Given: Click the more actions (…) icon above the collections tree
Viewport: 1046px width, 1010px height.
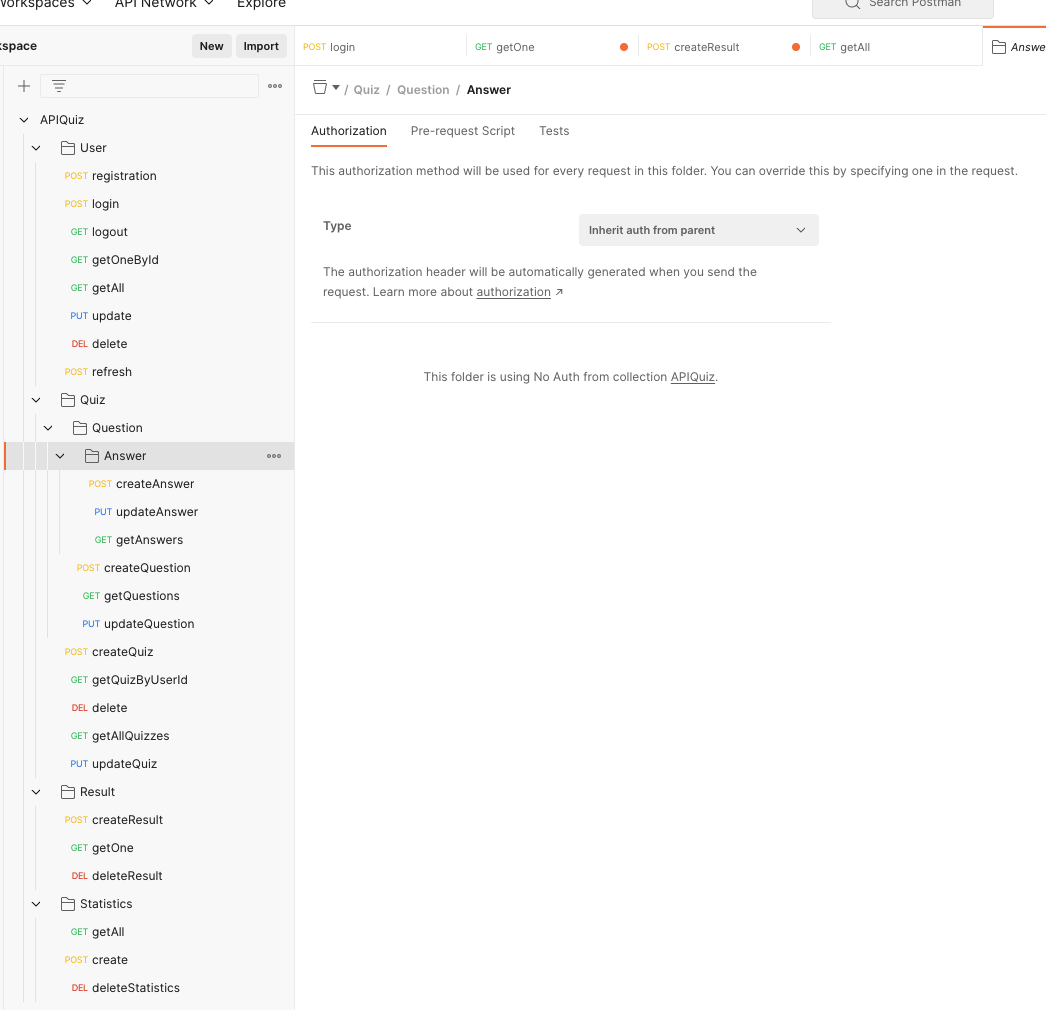Looking at the screenshot, I should pyautogui.click(x=275, y=86).
